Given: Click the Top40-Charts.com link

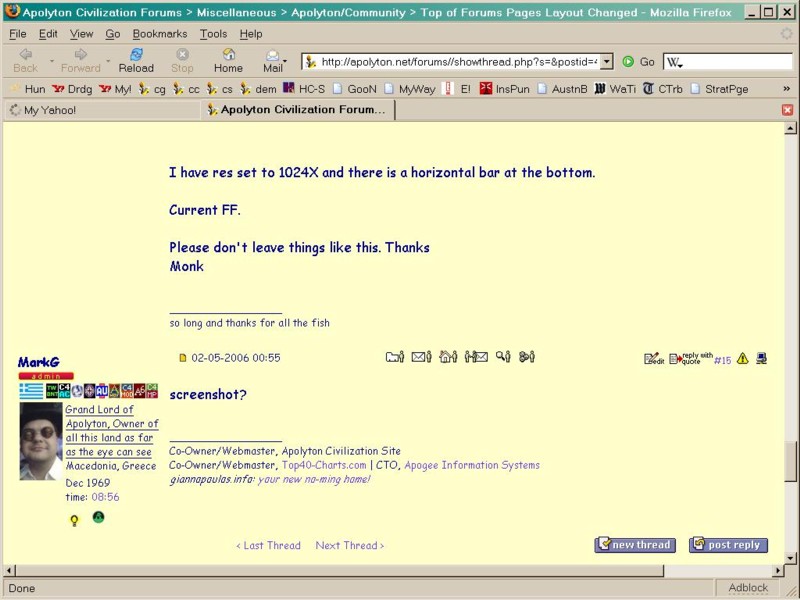Looking at the screenshot, I should tap(324, 465).
